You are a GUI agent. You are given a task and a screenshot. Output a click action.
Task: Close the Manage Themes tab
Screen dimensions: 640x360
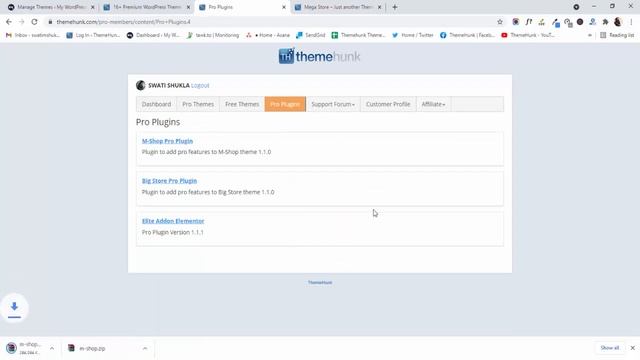pos(93,7)
